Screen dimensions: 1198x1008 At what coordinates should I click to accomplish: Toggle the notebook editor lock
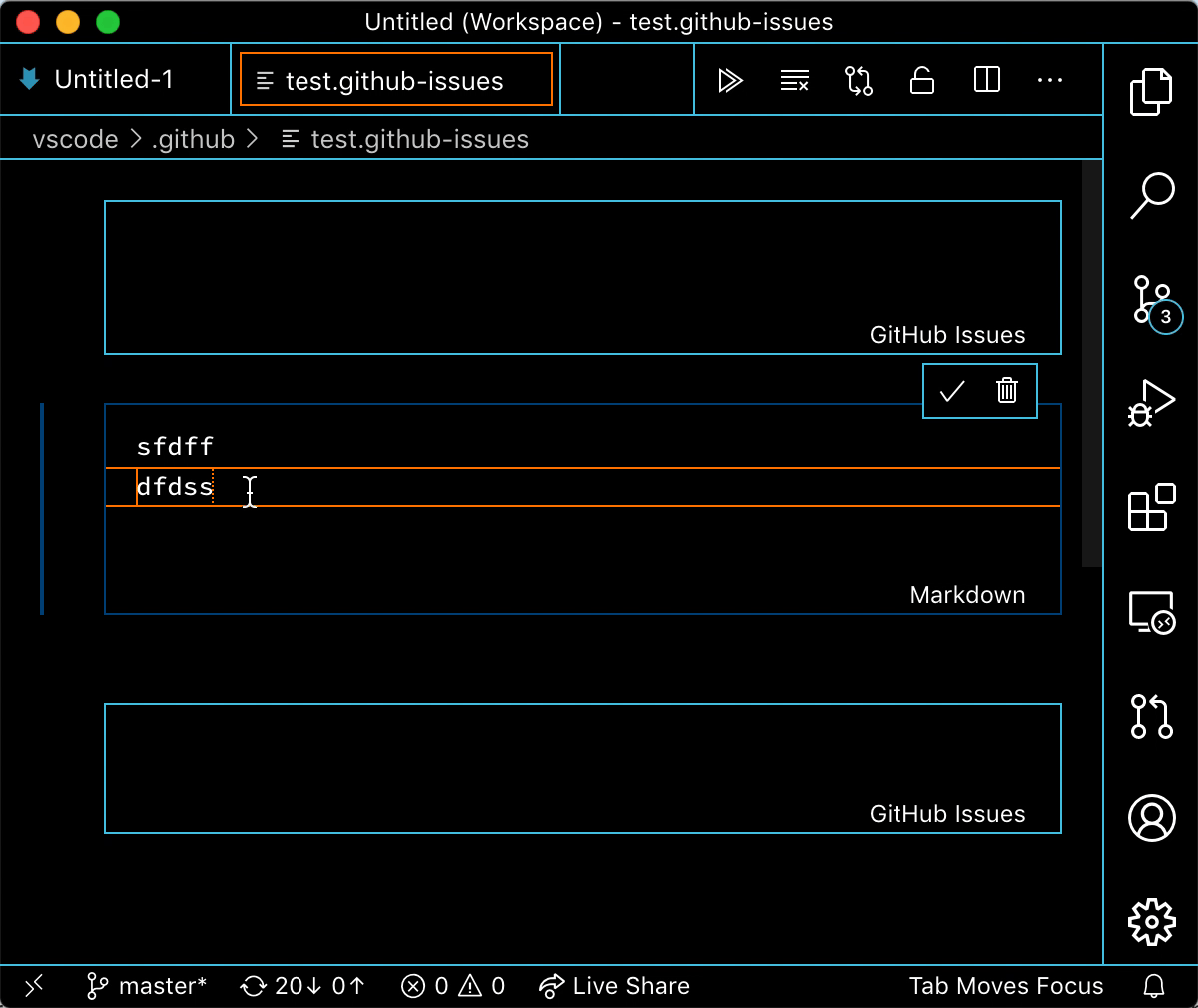tap(921, 80)
